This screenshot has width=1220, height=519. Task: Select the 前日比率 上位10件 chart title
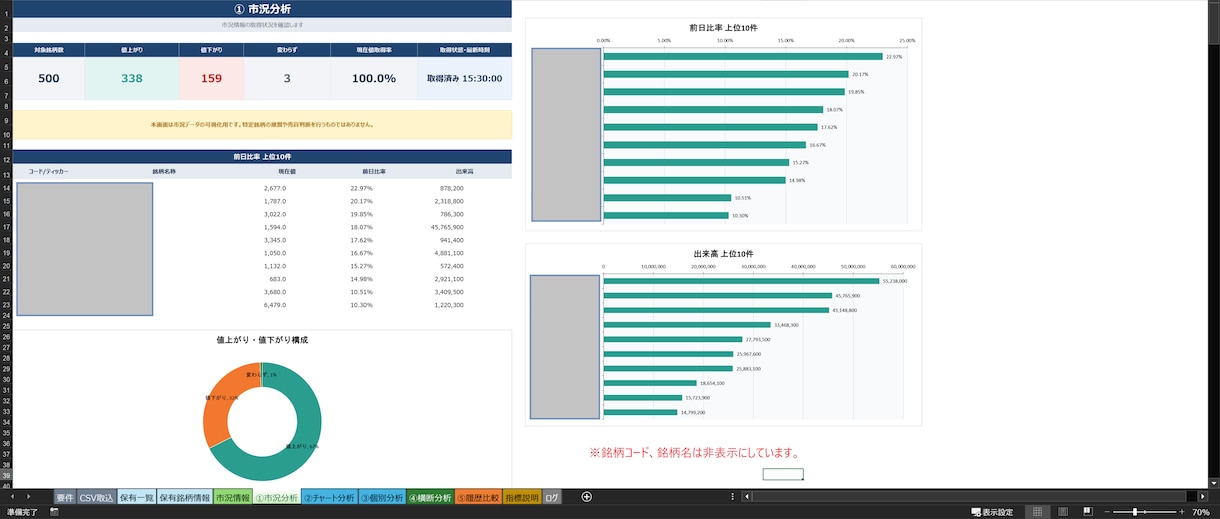(723, 27)
